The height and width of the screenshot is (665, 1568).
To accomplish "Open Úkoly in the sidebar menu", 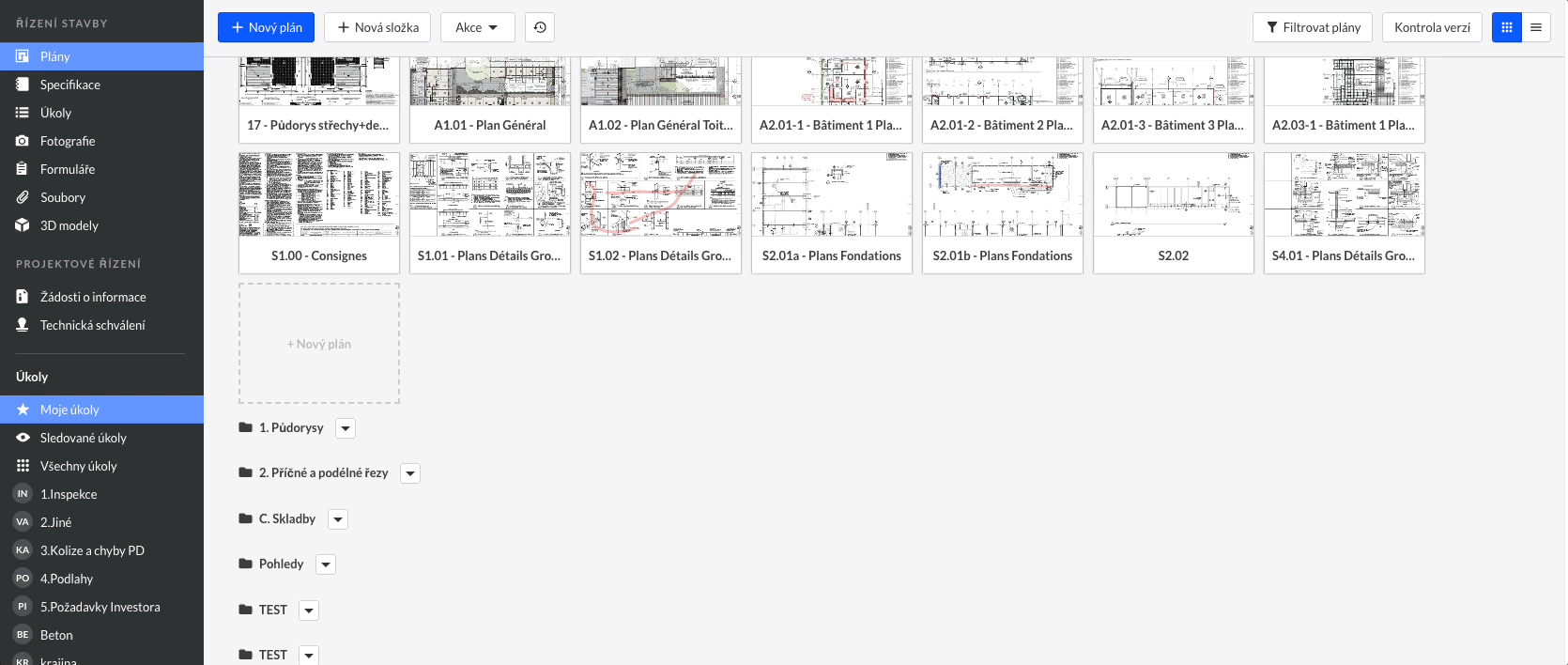I will tap(55, 113).
